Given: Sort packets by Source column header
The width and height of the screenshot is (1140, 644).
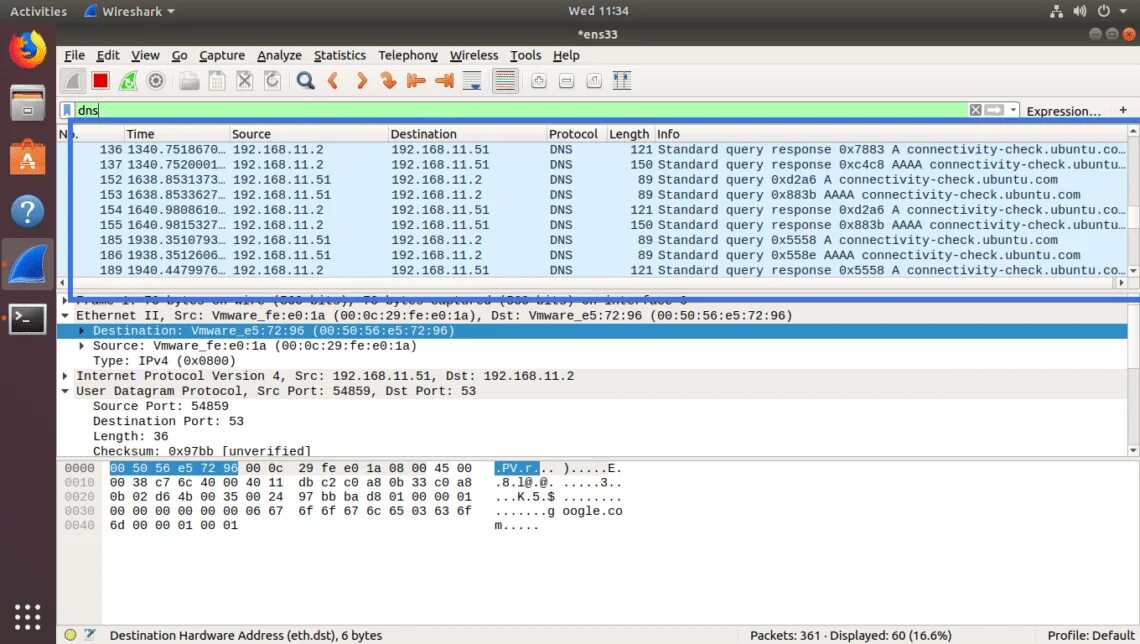Looking at the screenshot, I should 308,134.
